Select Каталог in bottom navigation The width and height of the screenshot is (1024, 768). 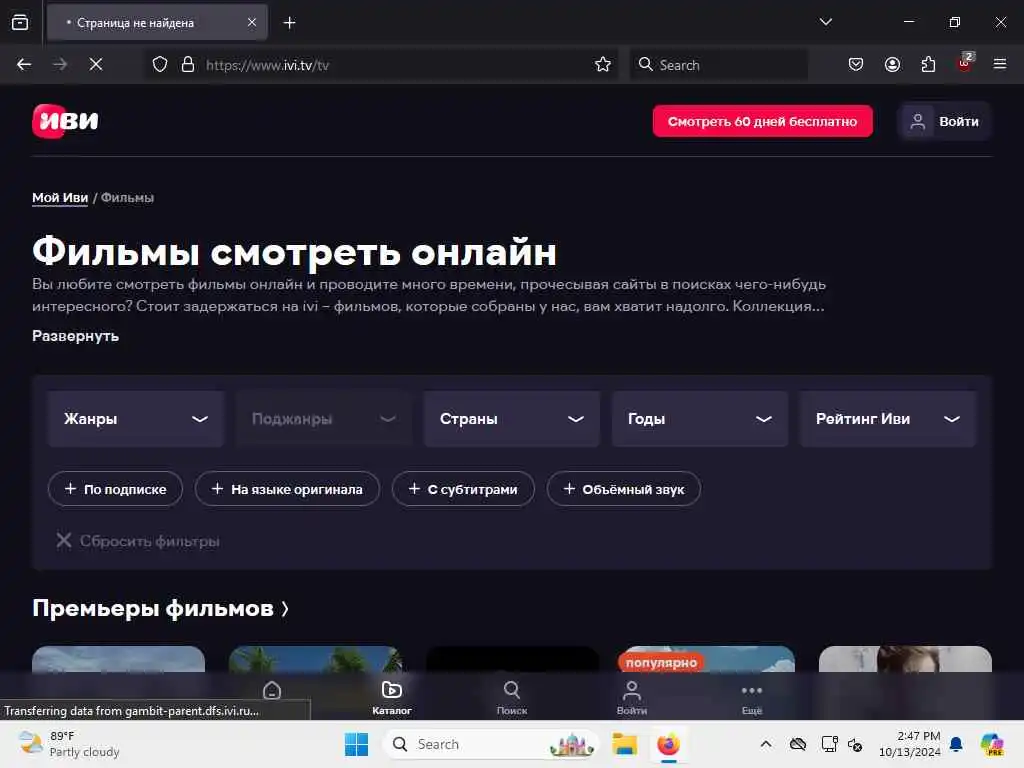(x=392, y=697)
